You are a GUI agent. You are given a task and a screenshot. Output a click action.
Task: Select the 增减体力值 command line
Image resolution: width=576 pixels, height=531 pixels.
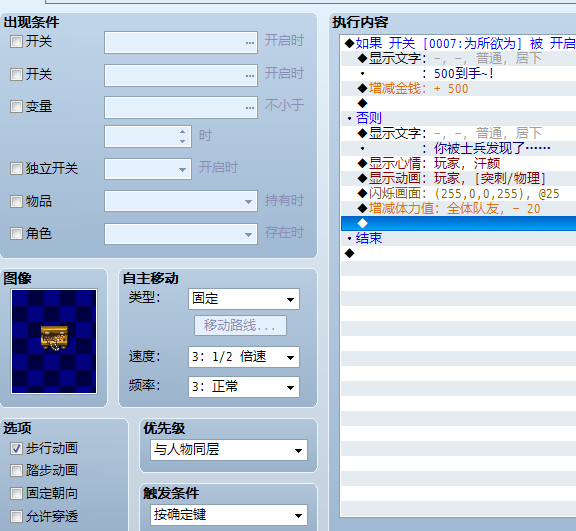[458, 209]
